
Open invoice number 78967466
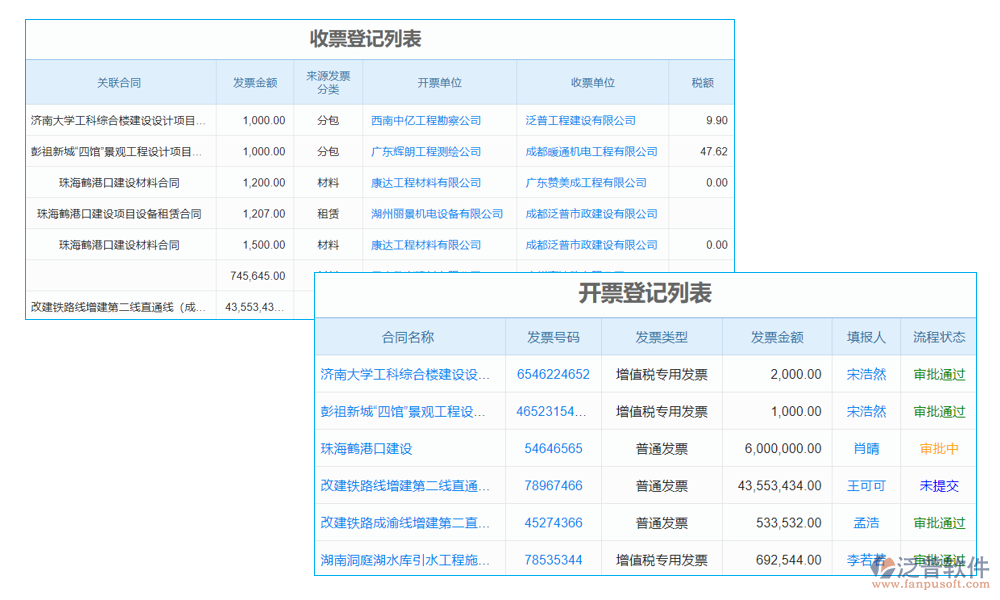pos(554,485)
